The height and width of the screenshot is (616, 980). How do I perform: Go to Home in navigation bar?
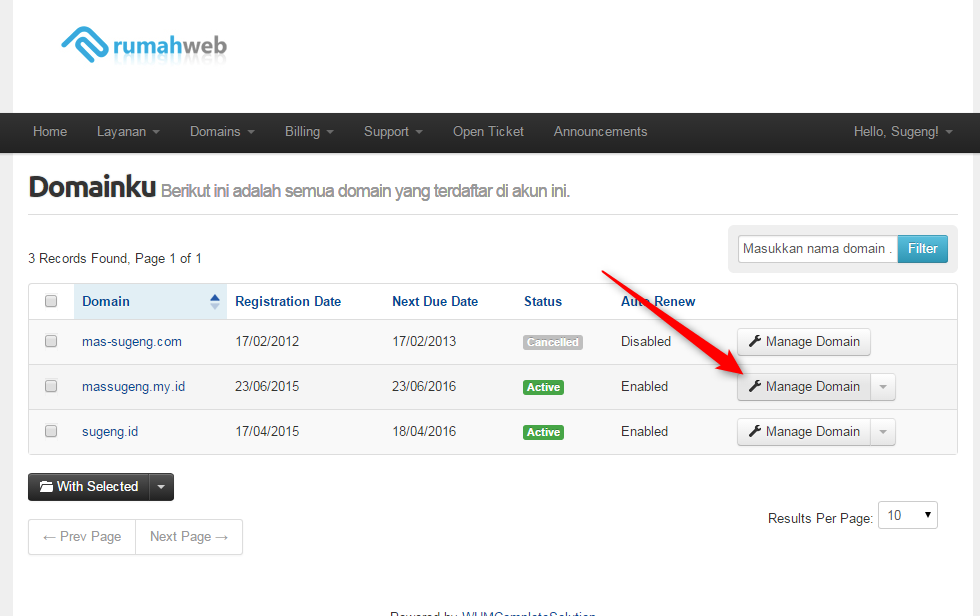[x=50, y=132]
